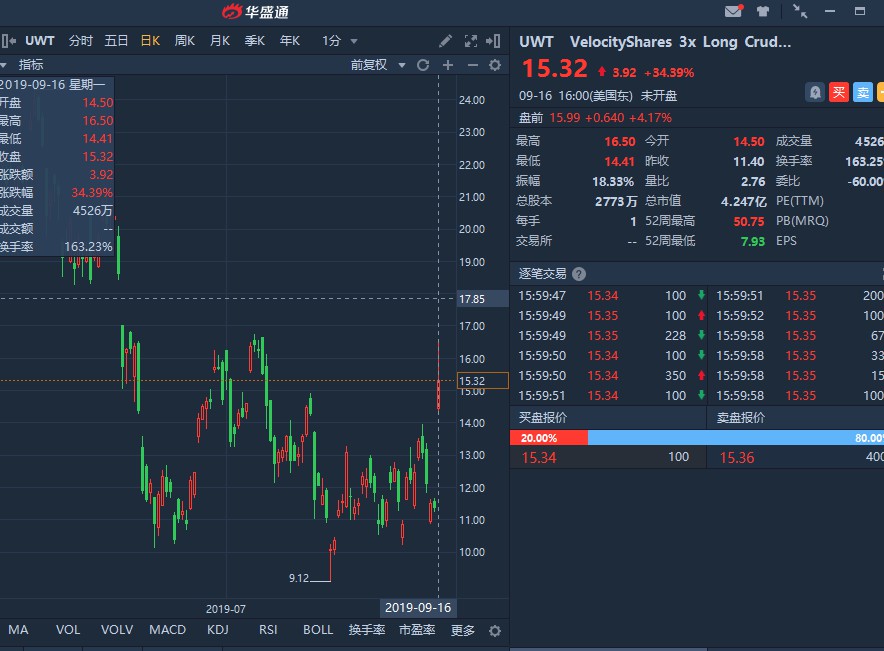884x651 pixels.
Task: Select the 15:59:51 trade of 200 shares
Action: tap(798, 295)
